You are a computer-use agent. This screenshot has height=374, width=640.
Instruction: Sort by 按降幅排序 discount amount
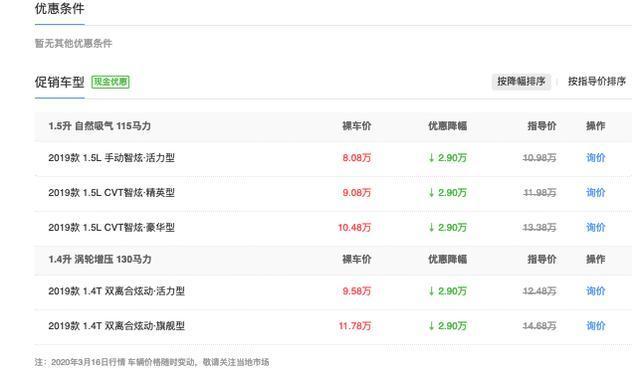[521, 82]
